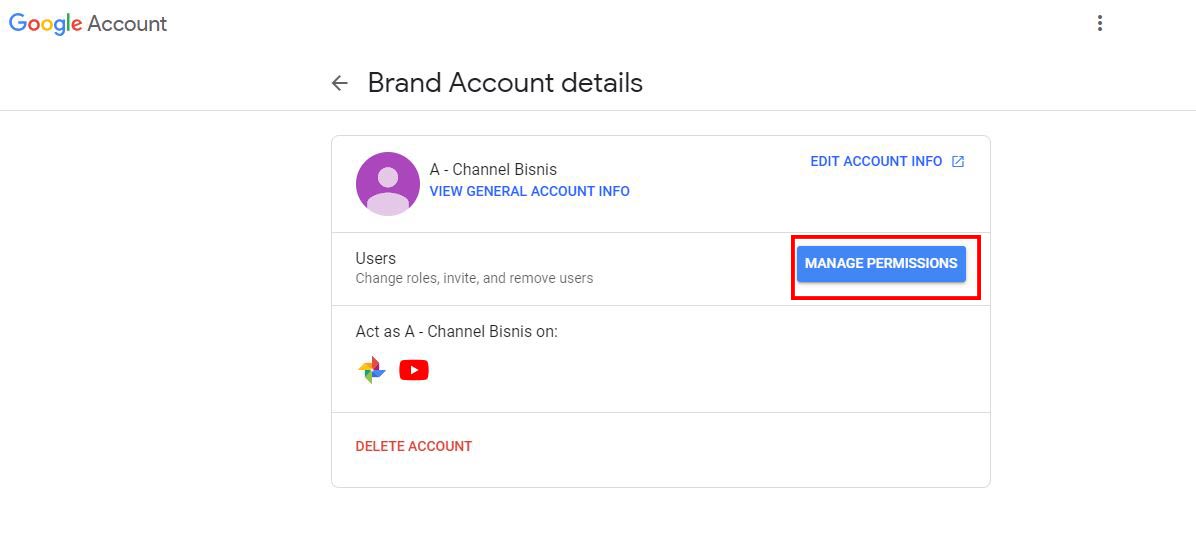Viewport: 1196px width, 536px height.
Task: Open View General Account Info link
Action: (529, 191)
